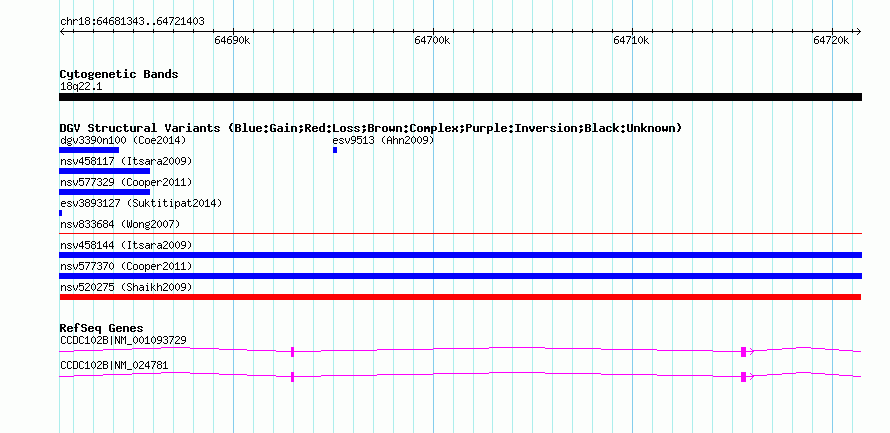The width and height of the screenshot is (890, 433).
Task: Click the DGV Structural Variants track title
Action: [371, 128]
